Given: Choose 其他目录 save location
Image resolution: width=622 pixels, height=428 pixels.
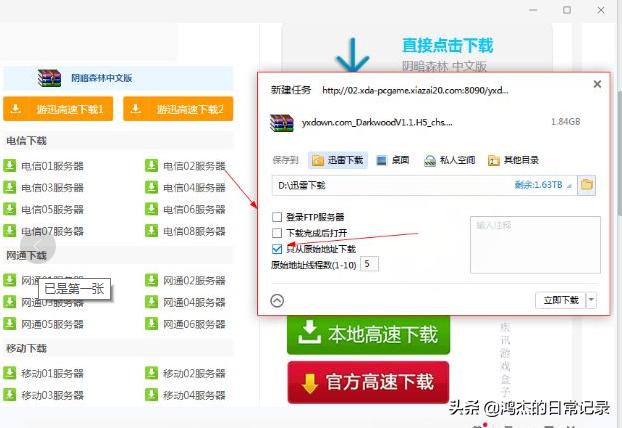Looking at the screenshot, I should click(512, 160).
